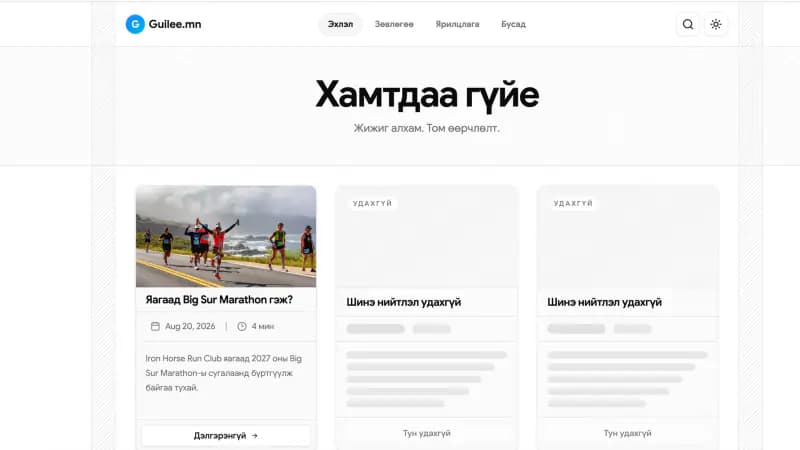Click the Guilee.mn site name
Image resolution: width=800 pixels, height=450 pixels.
point(175,24)
